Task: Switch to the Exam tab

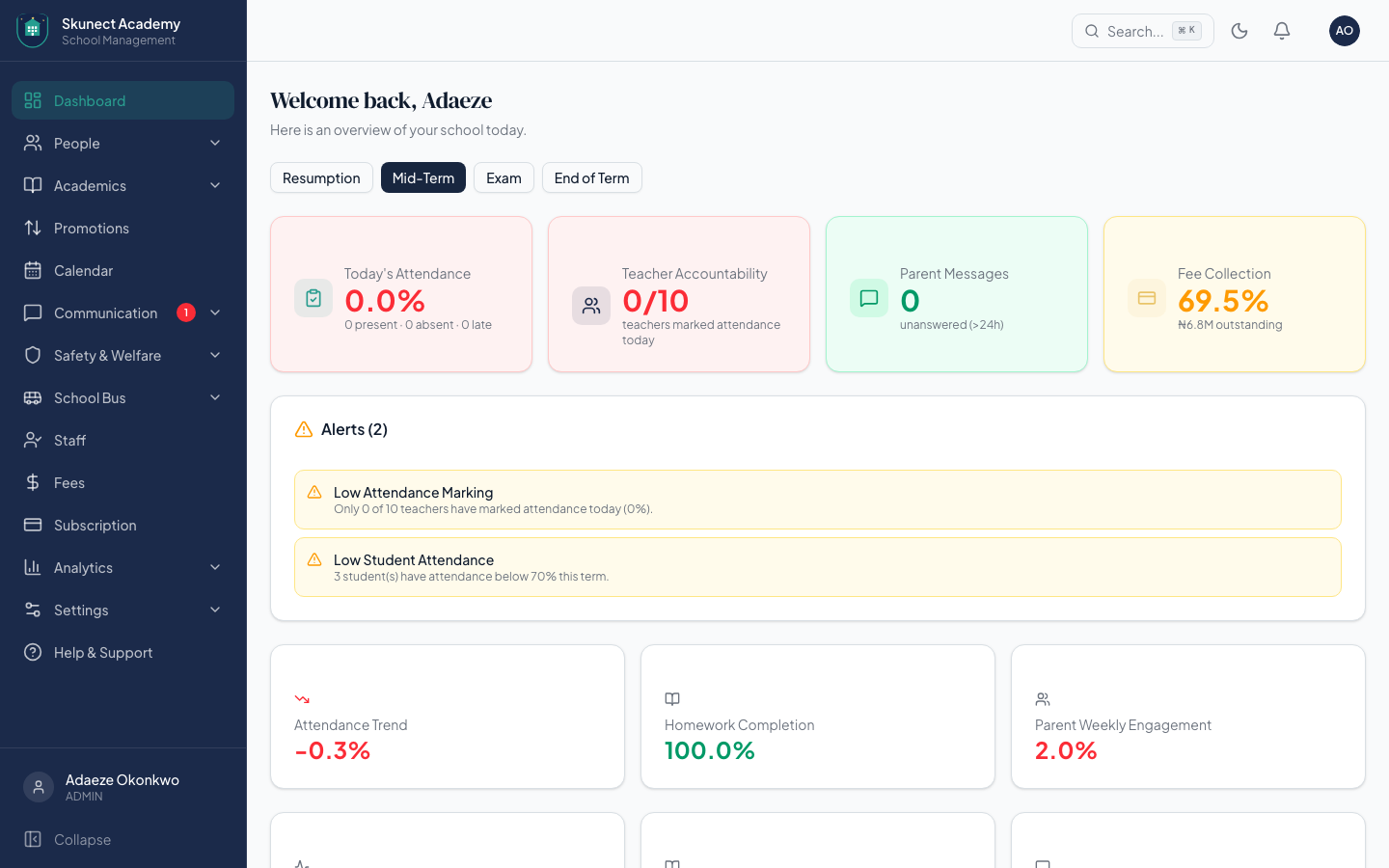Action: [504, 177]
